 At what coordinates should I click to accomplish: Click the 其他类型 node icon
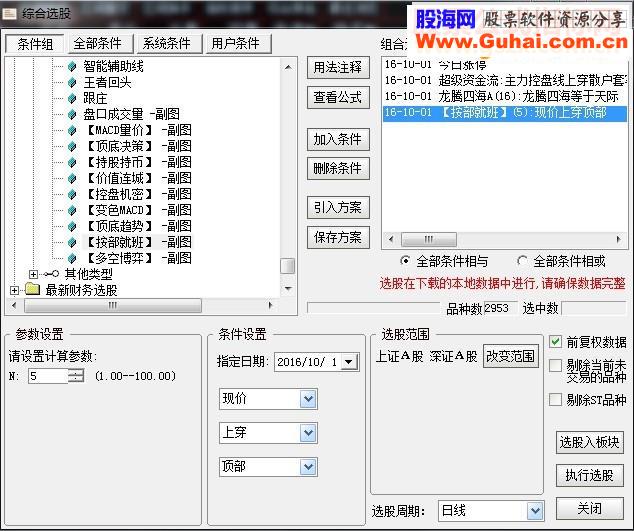(51, 274)
